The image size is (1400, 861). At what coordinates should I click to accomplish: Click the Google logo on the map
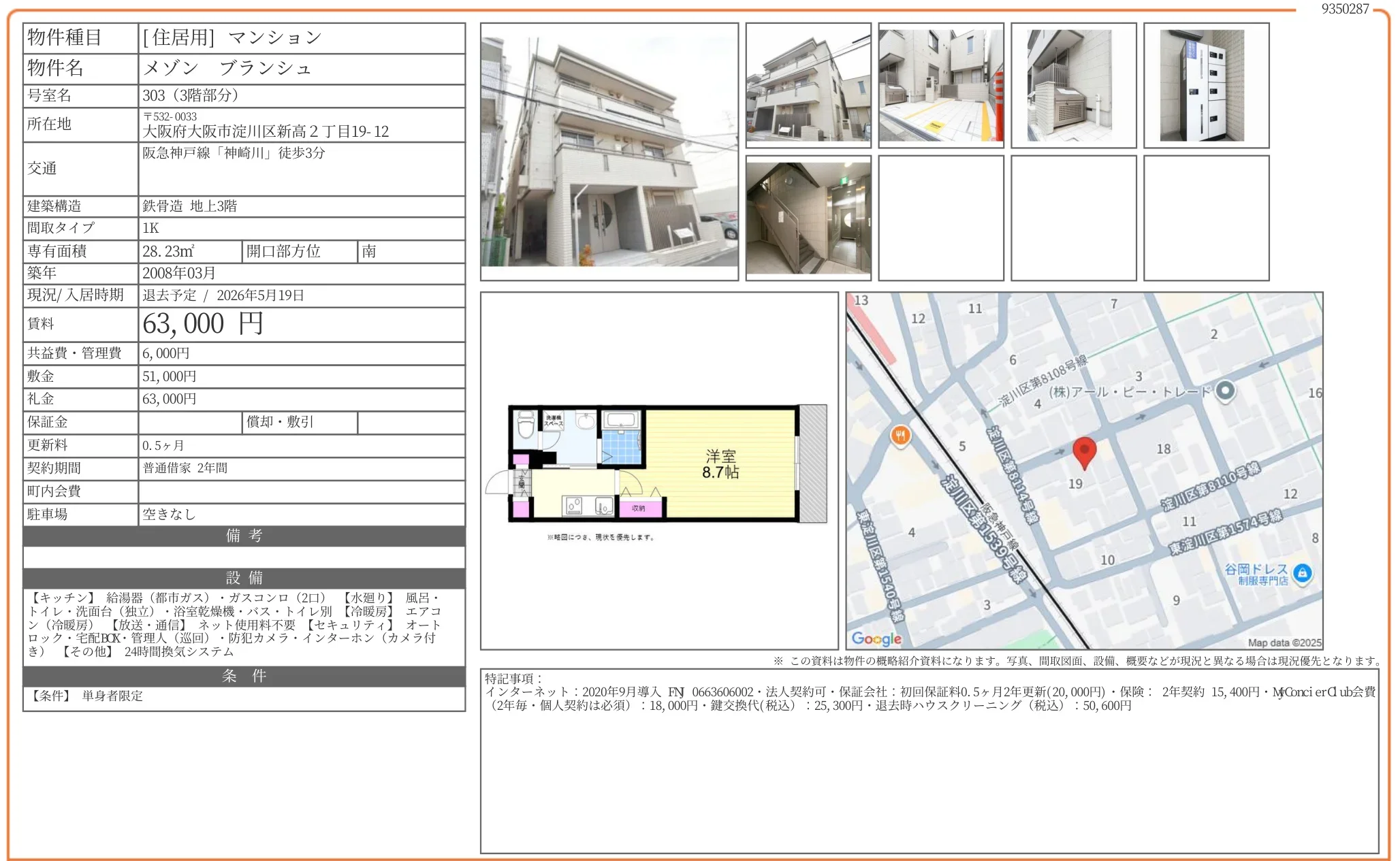(876, 638)
